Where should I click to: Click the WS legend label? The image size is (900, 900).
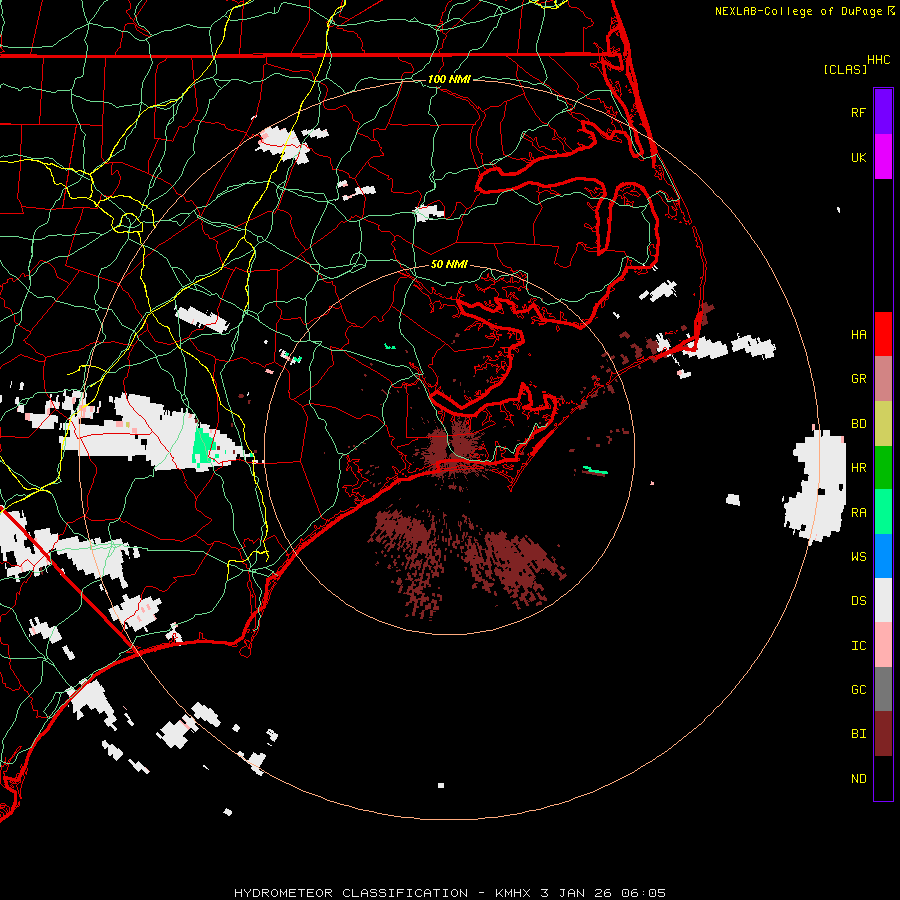click(x=858, y=557)
